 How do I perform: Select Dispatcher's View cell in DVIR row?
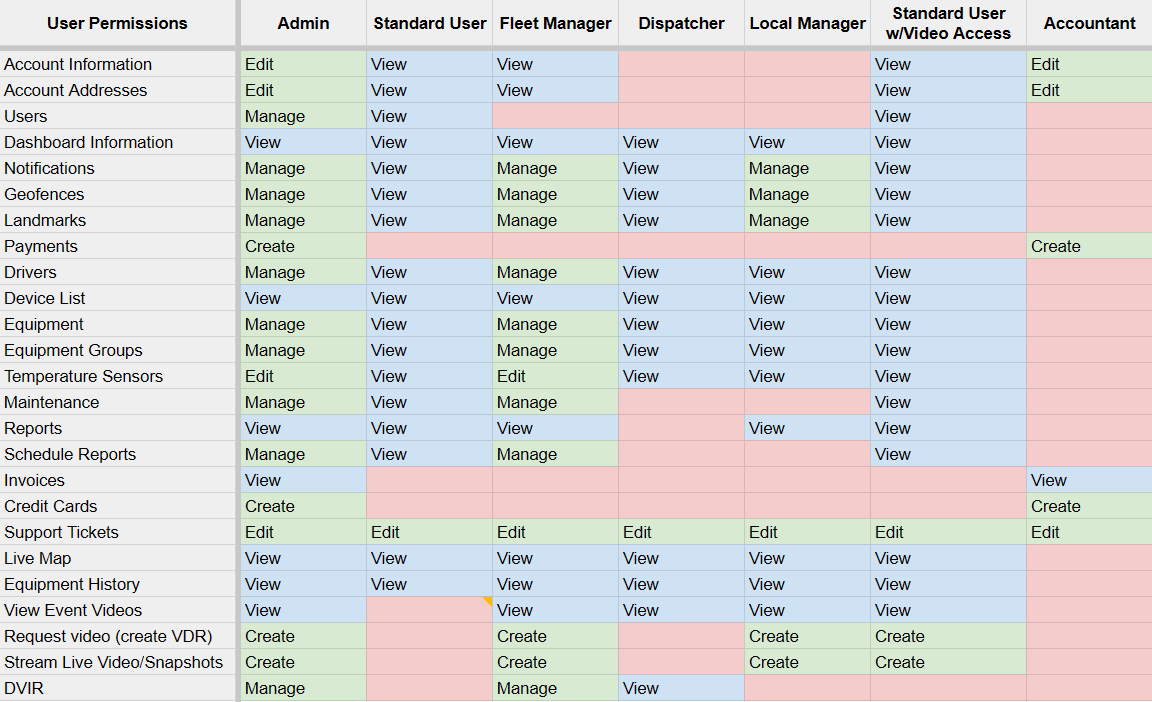point(681,688)
